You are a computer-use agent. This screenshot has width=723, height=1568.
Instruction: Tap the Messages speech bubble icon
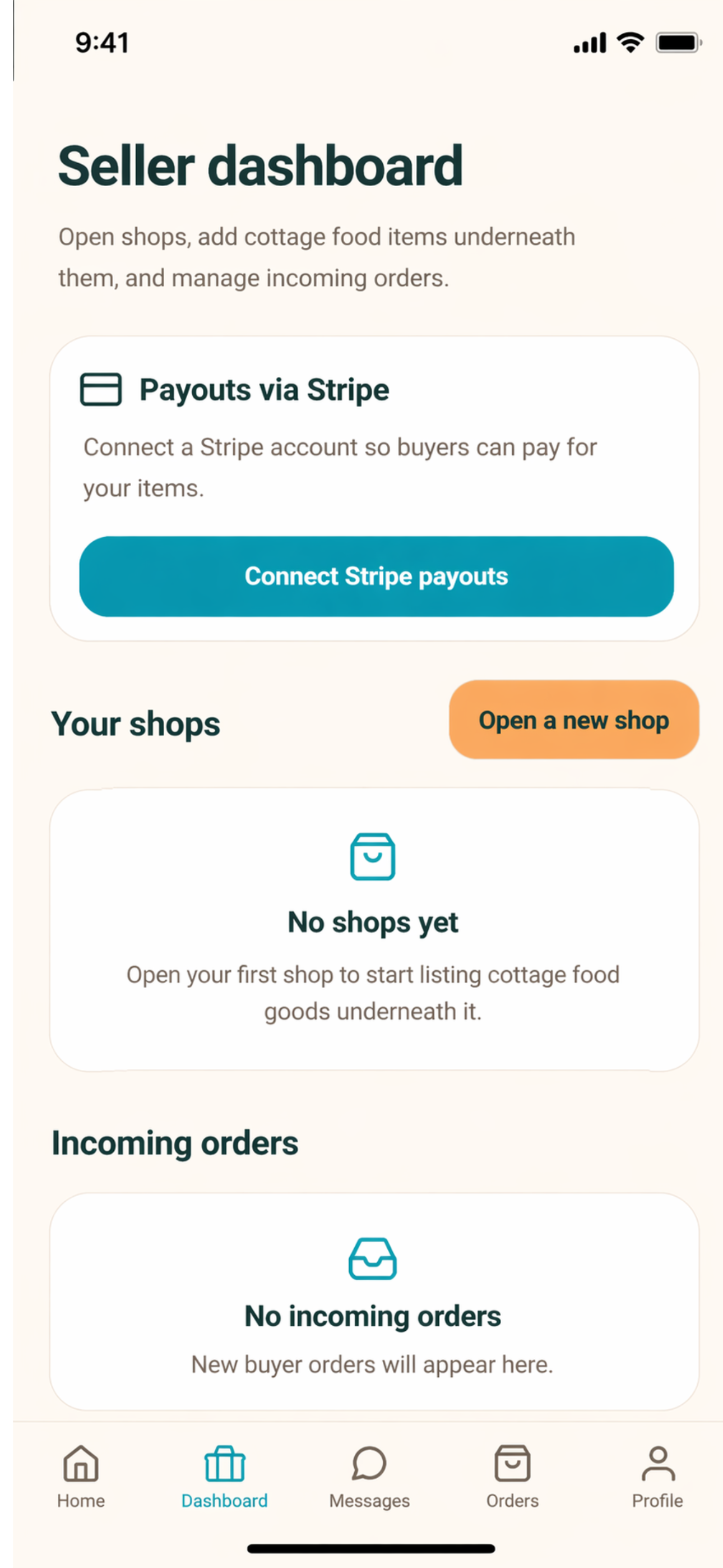[369, 1463]
